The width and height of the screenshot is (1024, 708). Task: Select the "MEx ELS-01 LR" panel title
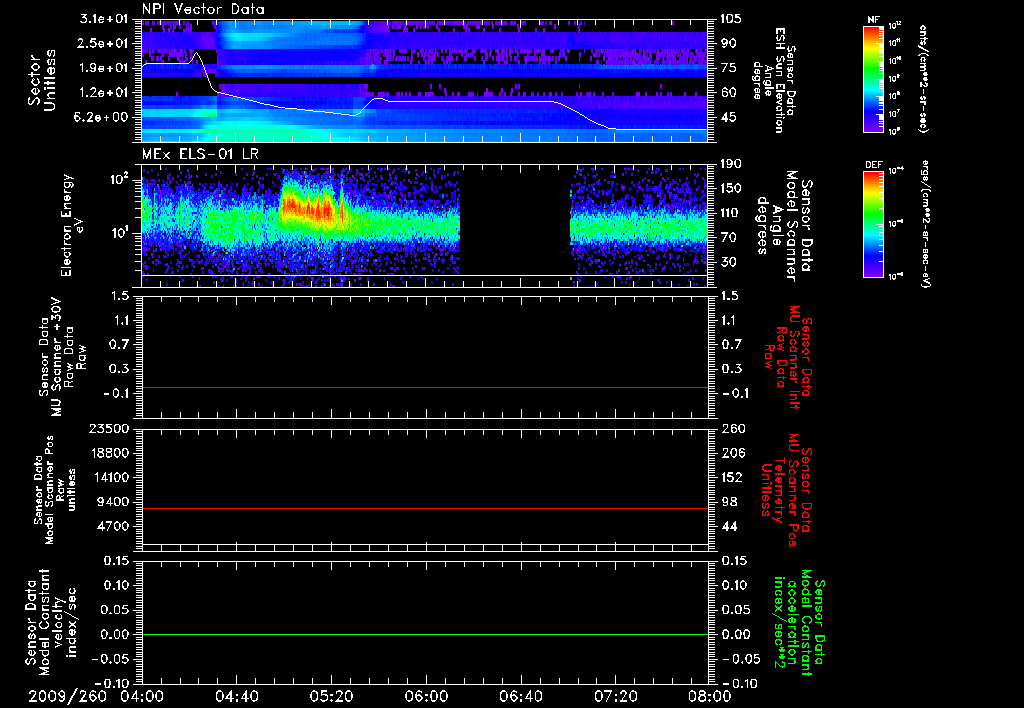200,154
